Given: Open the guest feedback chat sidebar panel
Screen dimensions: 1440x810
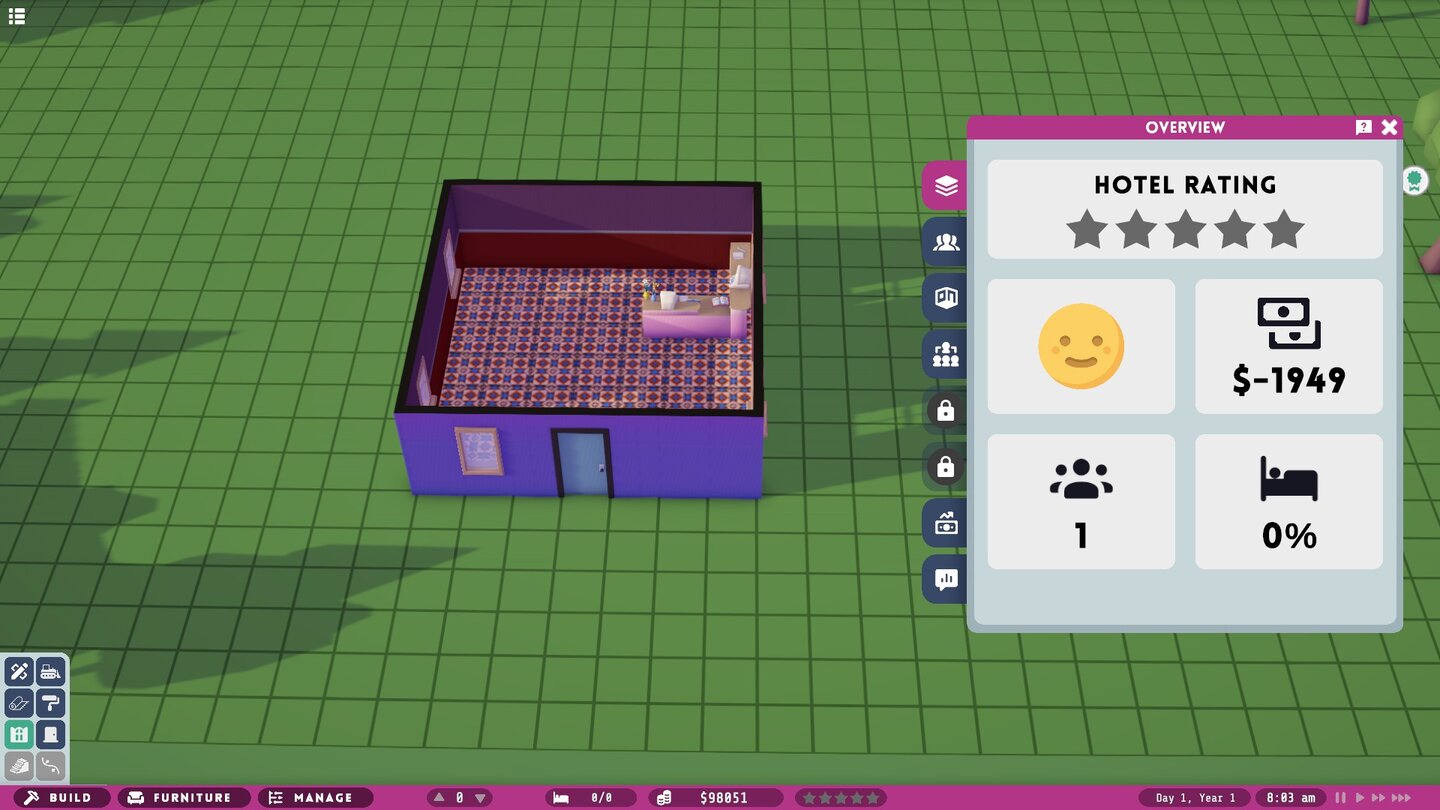Looking at the screenshot, I should click(x=945, y=580).
